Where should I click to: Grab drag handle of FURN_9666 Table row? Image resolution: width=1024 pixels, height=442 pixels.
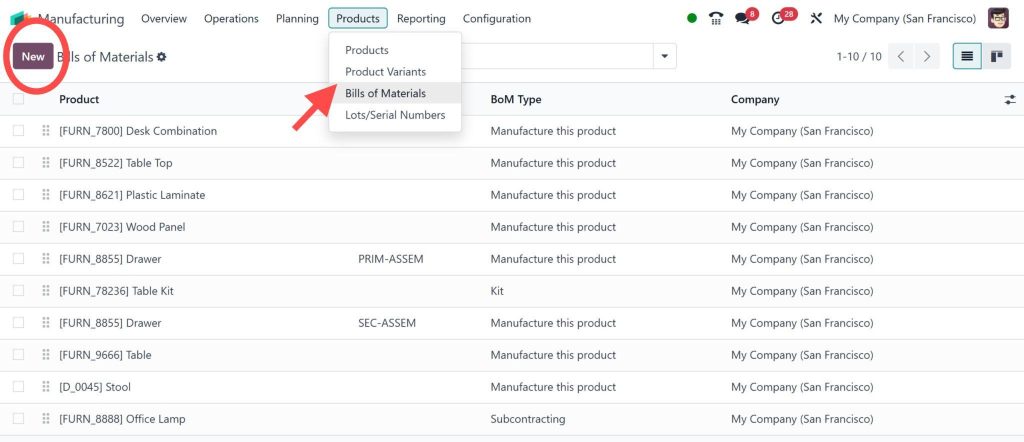click(46, 355)
